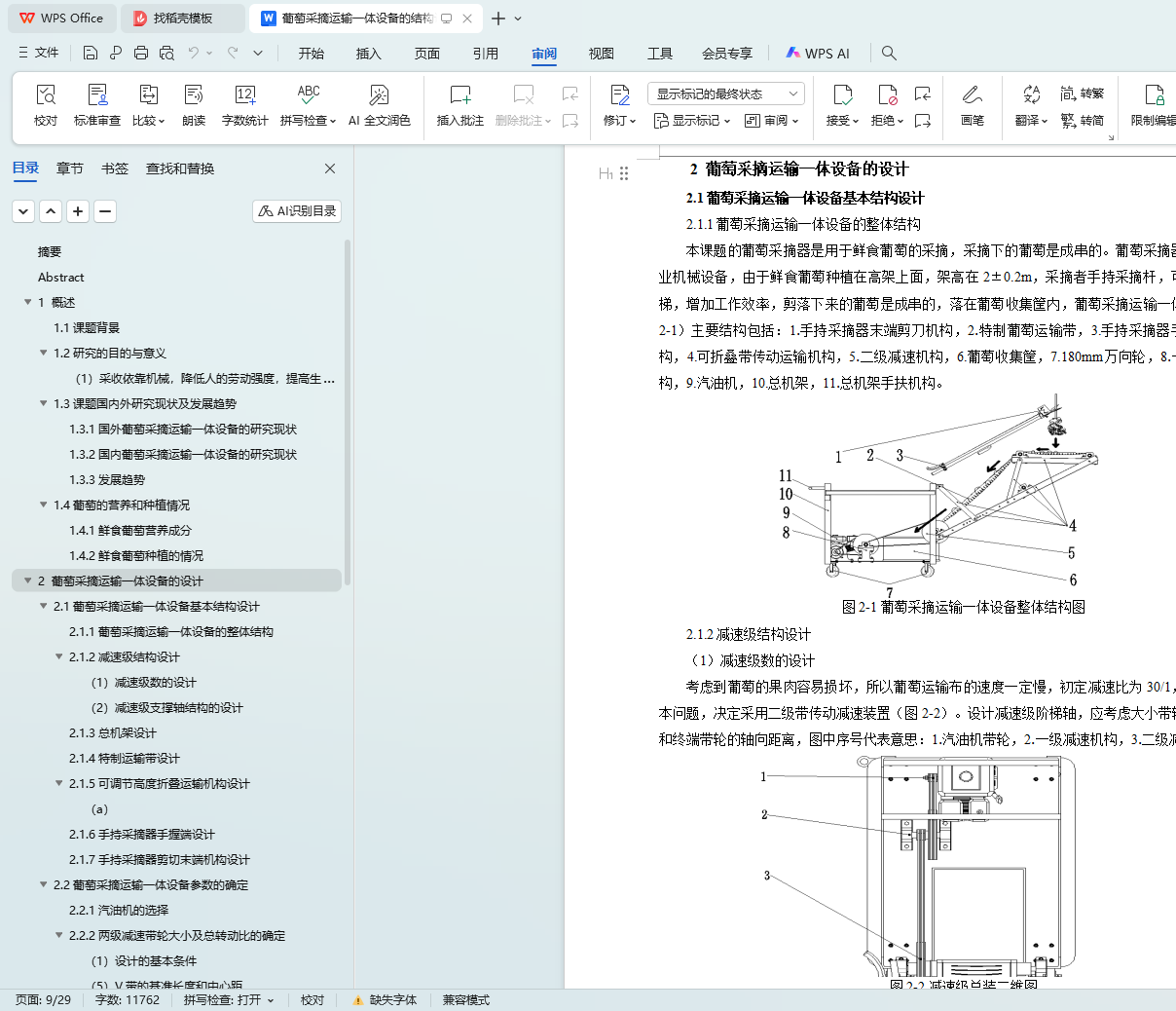The image size is (1176, 1011).
Task: Open the WPS AI button
Action: (818, 54)
